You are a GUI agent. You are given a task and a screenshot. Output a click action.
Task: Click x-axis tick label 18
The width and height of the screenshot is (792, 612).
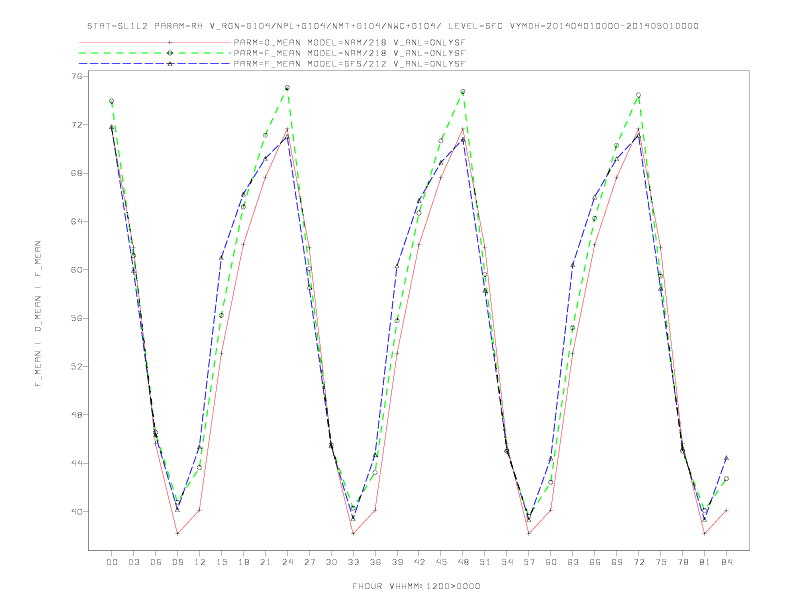[243, 562]
